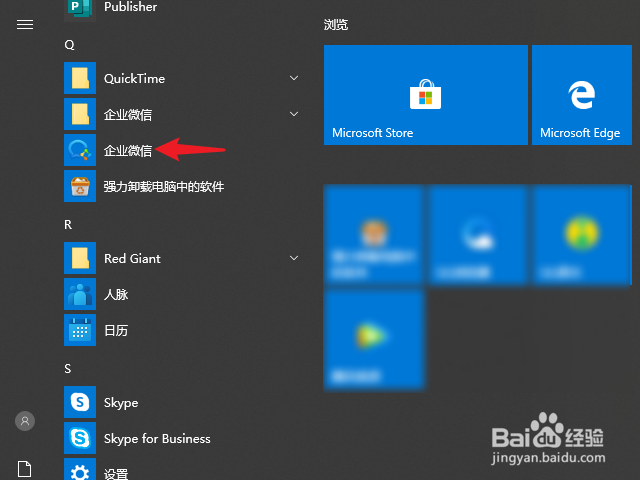This screenshot has width=640, height=480.
Task: Open the 日历 calendar icon
Action: point(80,330)
